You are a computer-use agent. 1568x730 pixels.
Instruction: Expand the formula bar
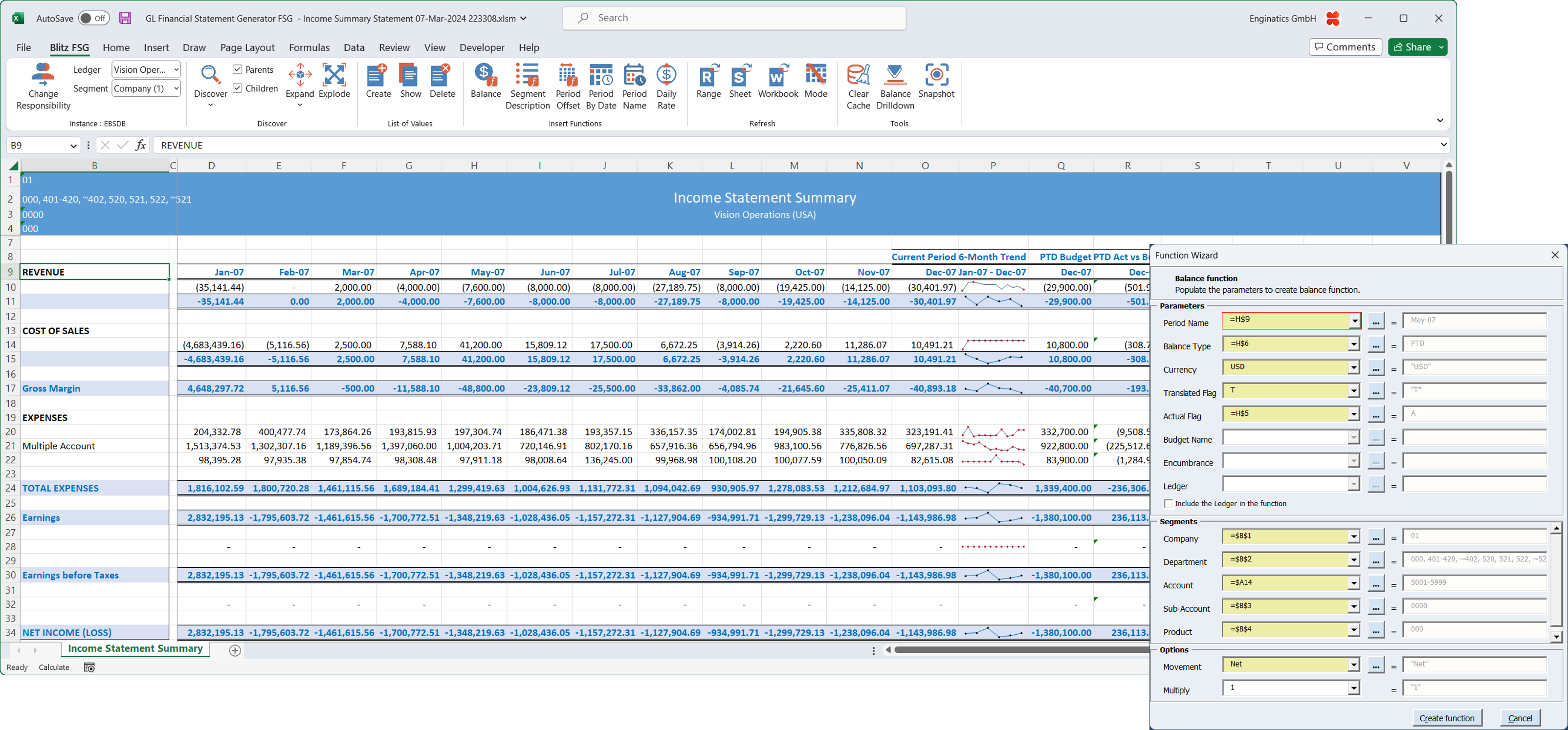point(1443,145)
